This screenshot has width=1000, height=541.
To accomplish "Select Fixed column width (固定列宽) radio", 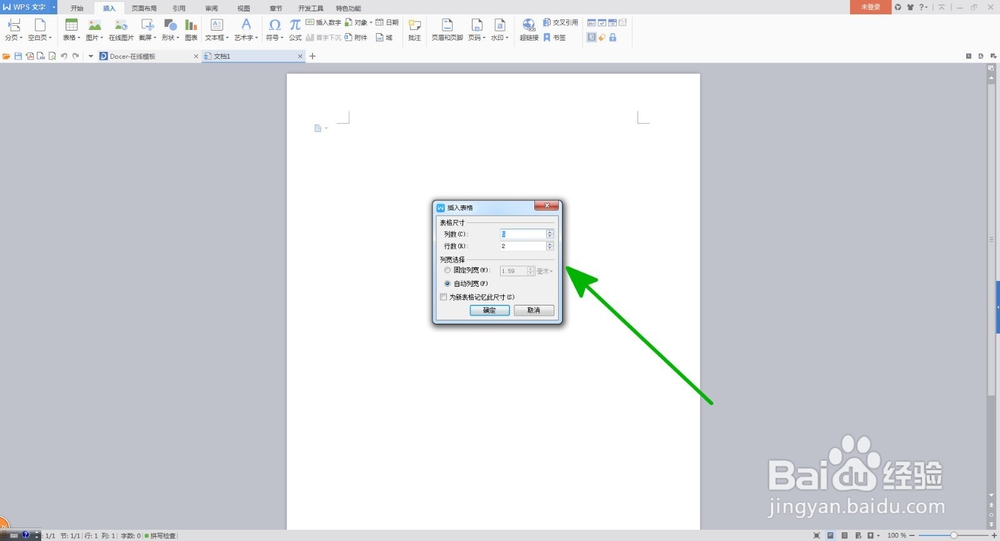I will 447,270.
